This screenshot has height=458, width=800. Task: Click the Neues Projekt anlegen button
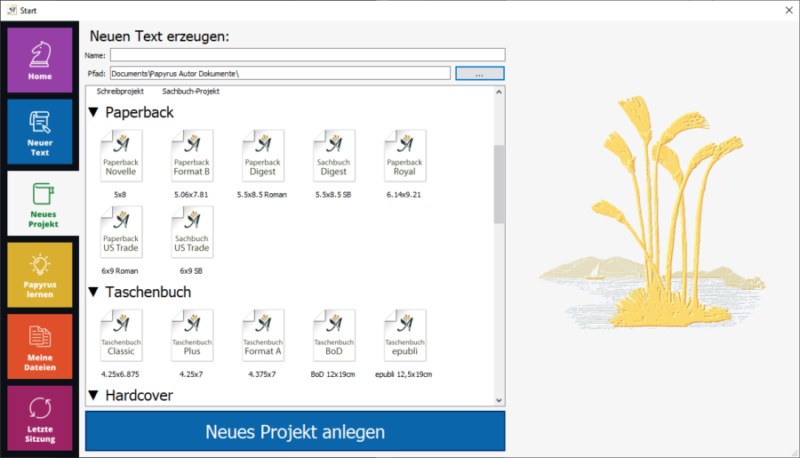(295, 431)
